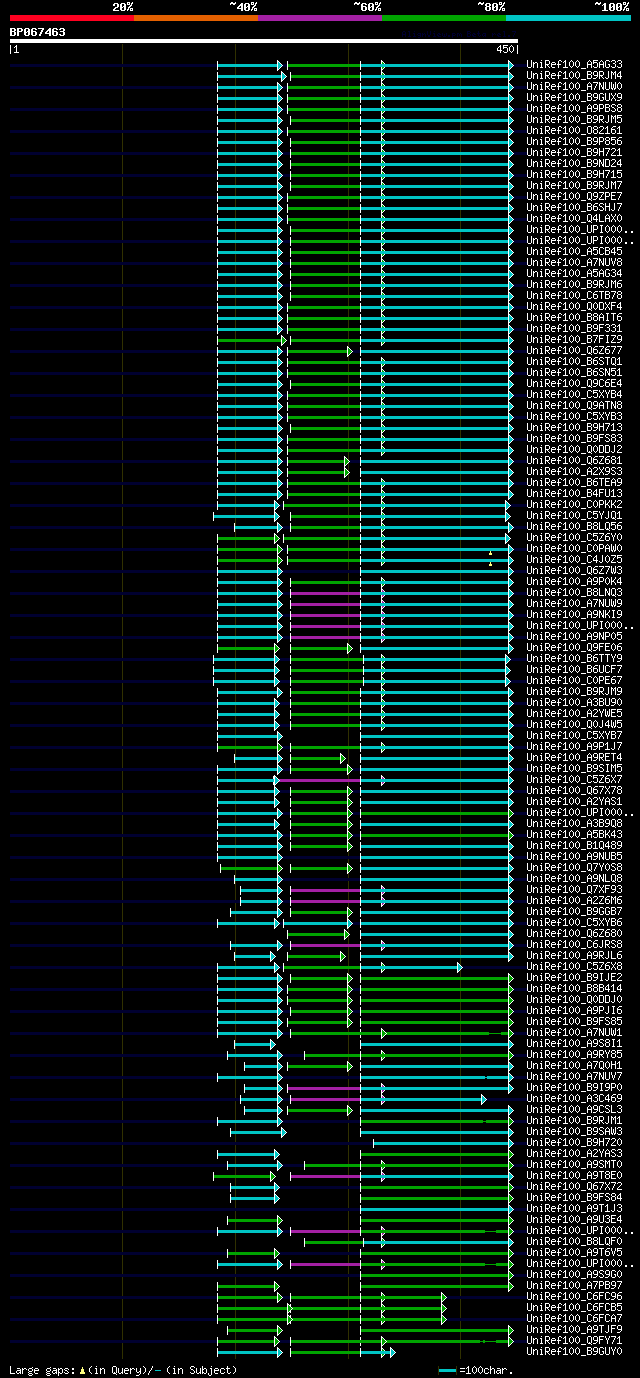Select the label 'UniRef100_C4J0Z5'

pos(574,559)
